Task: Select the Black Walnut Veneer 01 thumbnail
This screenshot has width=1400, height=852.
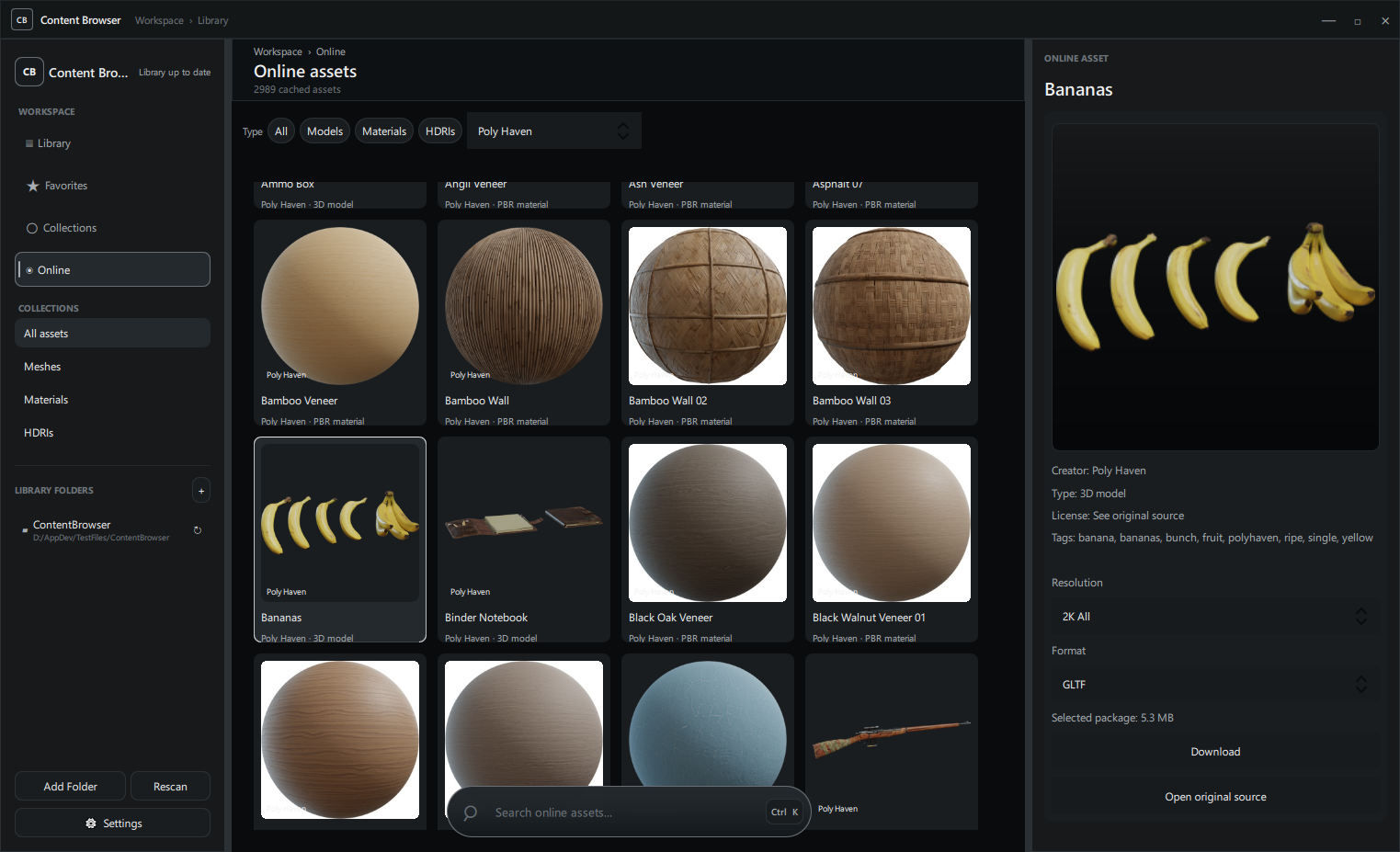Action: point(892,523)
